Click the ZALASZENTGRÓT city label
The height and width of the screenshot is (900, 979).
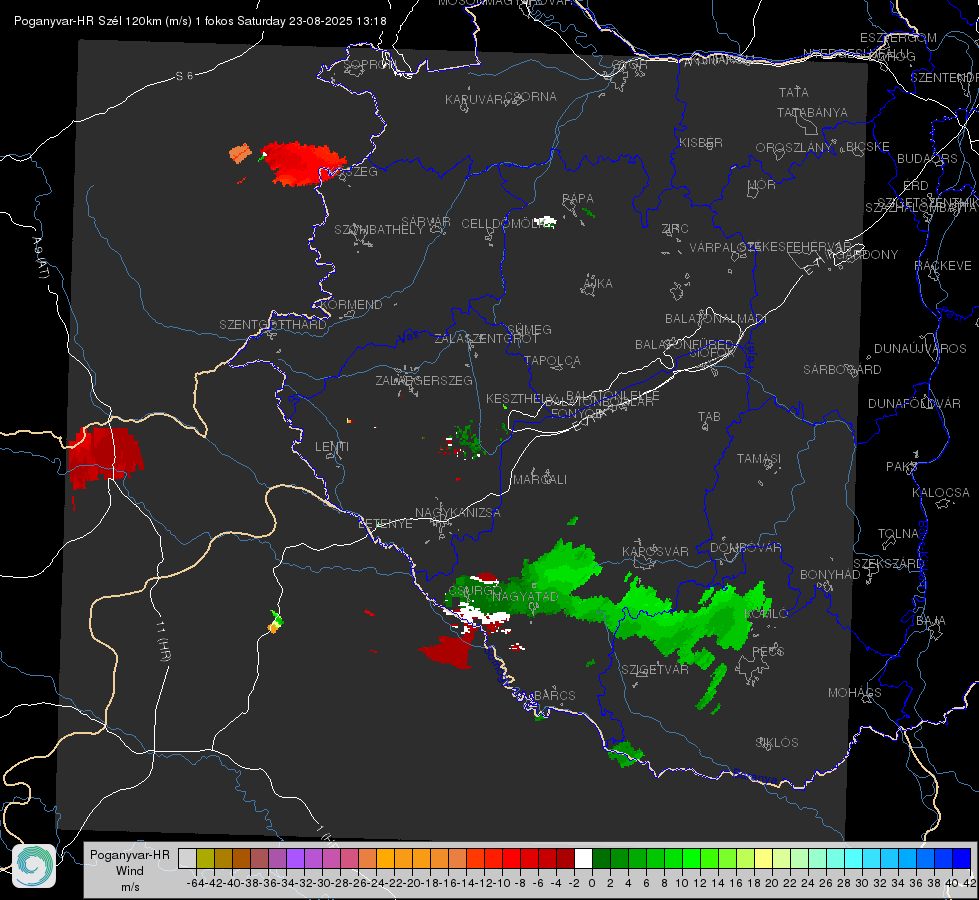pos(486,339)
